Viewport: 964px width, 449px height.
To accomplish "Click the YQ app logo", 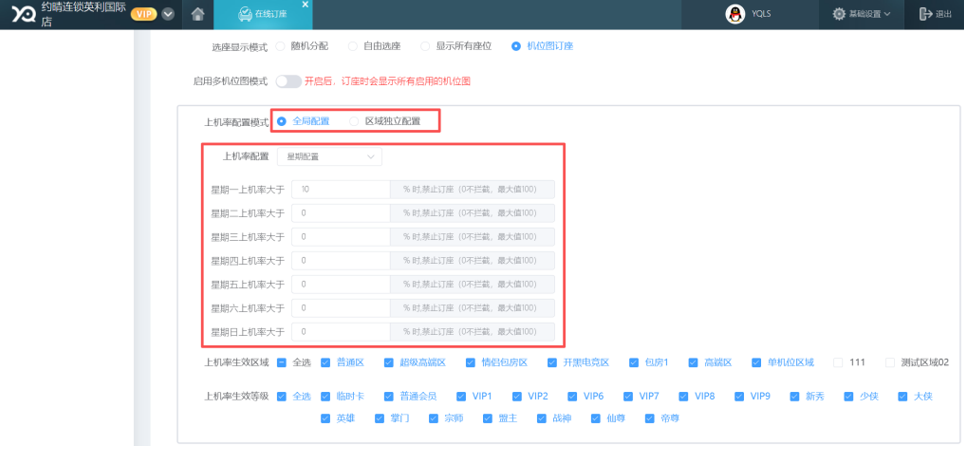I will (24, 14).
